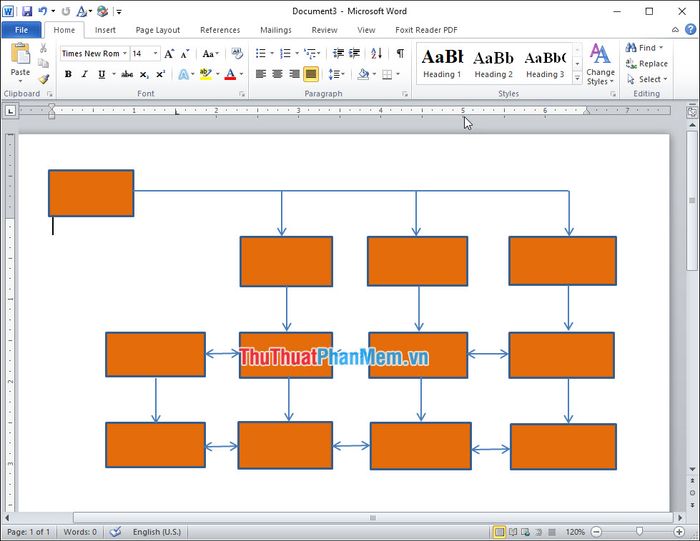Toggle Bold formatting

[x=68, y=74]
